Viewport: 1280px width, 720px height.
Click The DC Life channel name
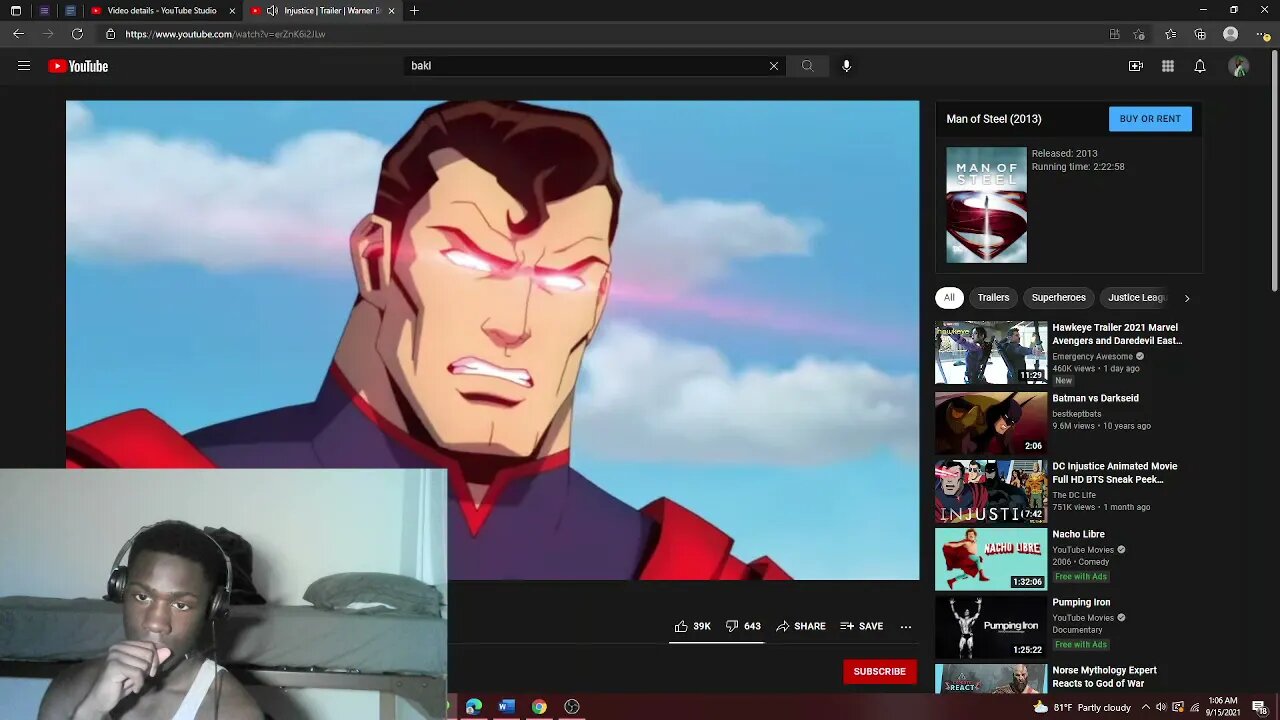pyautogui.click(x=1074, y=495)
